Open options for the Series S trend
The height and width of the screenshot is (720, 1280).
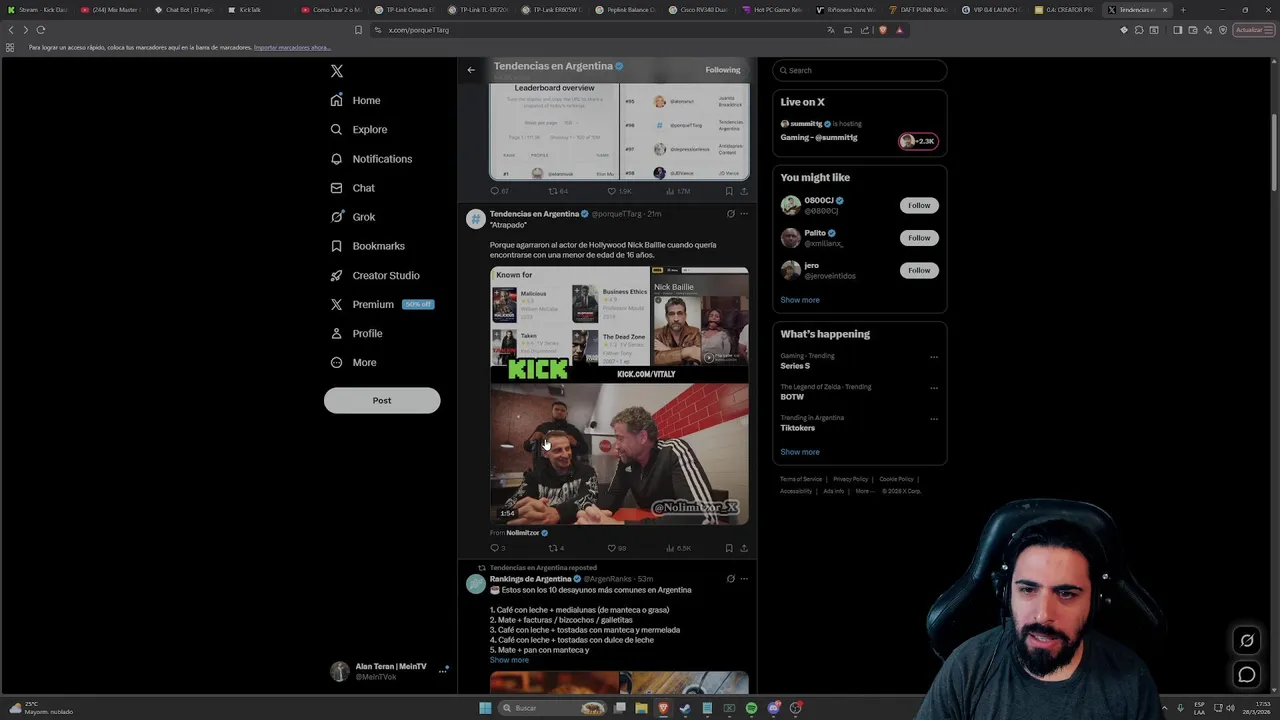tap(934, 357)
